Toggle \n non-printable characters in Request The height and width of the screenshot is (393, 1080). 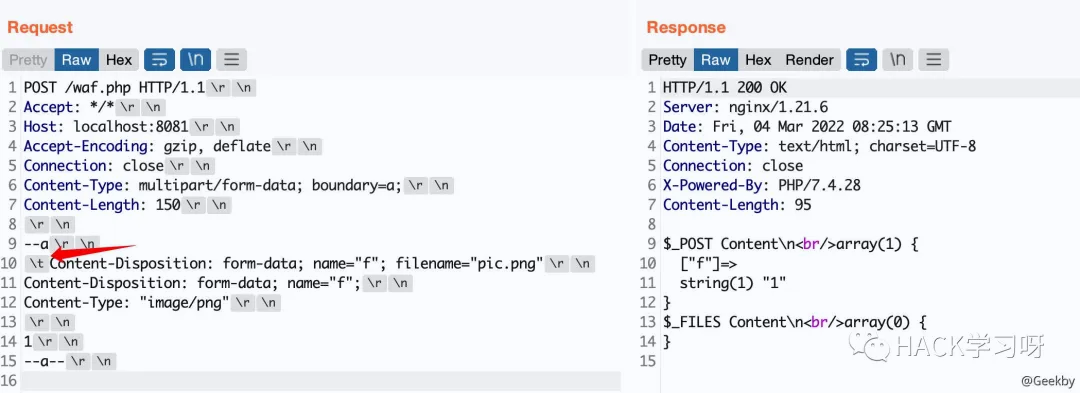tap(196, 60)
